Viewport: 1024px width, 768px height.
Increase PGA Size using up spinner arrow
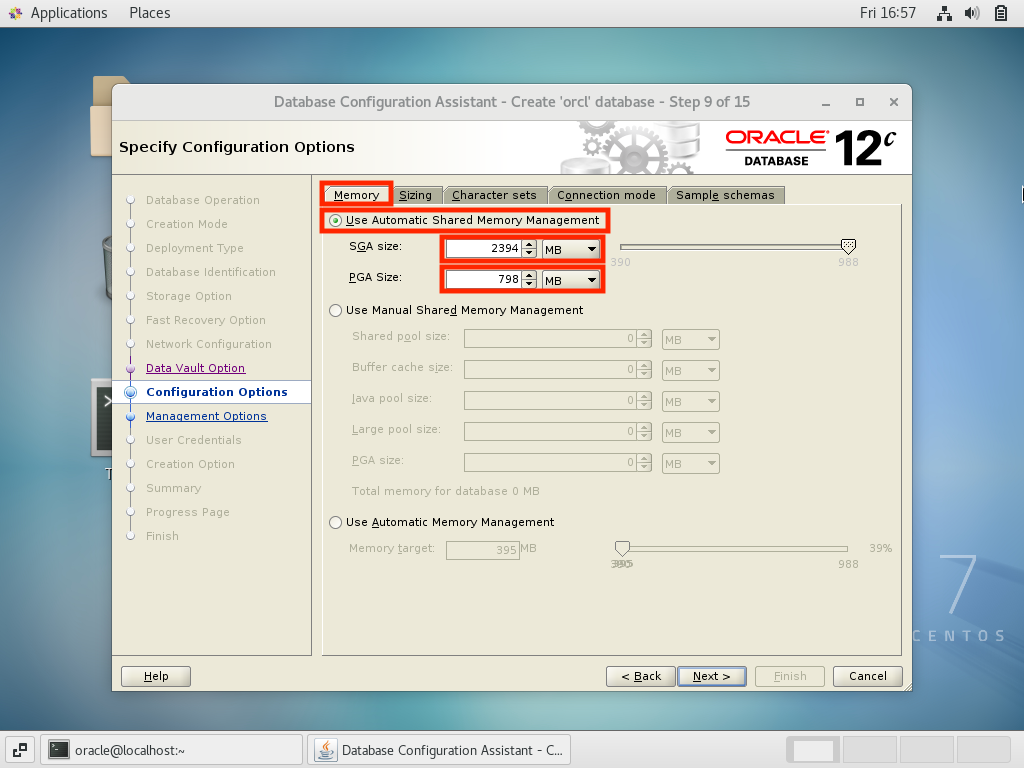click(530, 275)
